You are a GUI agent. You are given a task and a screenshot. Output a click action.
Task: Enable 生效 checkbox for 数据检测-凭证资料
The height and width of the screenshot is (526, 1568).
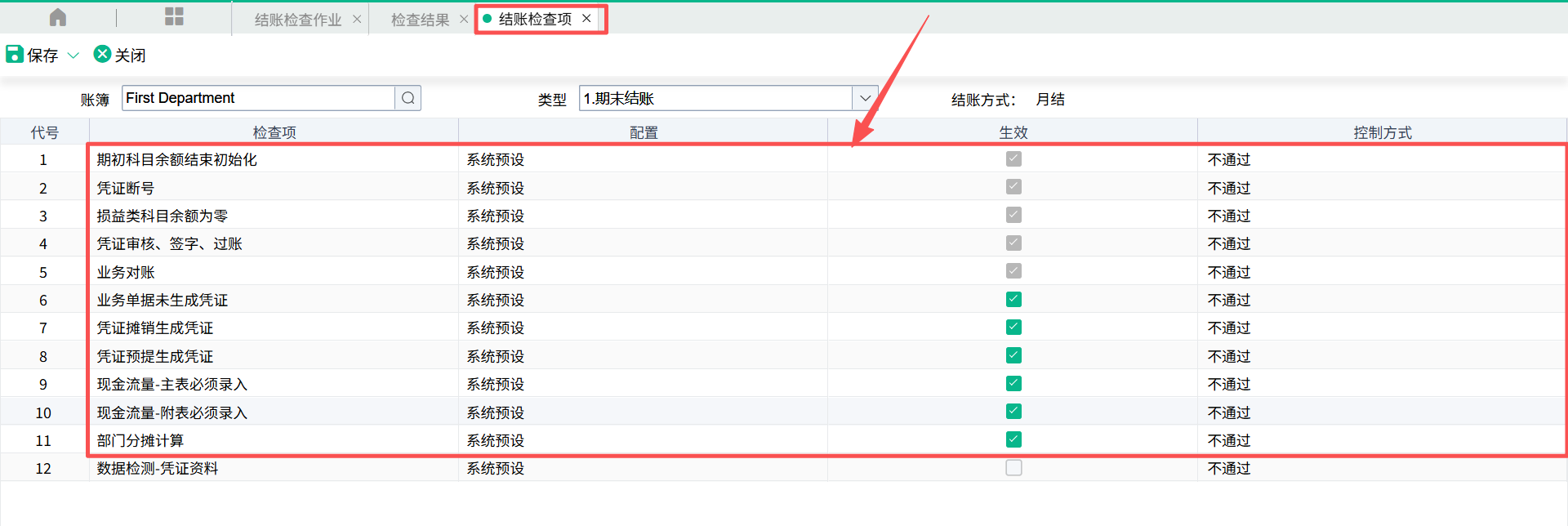coord(1013,468)
